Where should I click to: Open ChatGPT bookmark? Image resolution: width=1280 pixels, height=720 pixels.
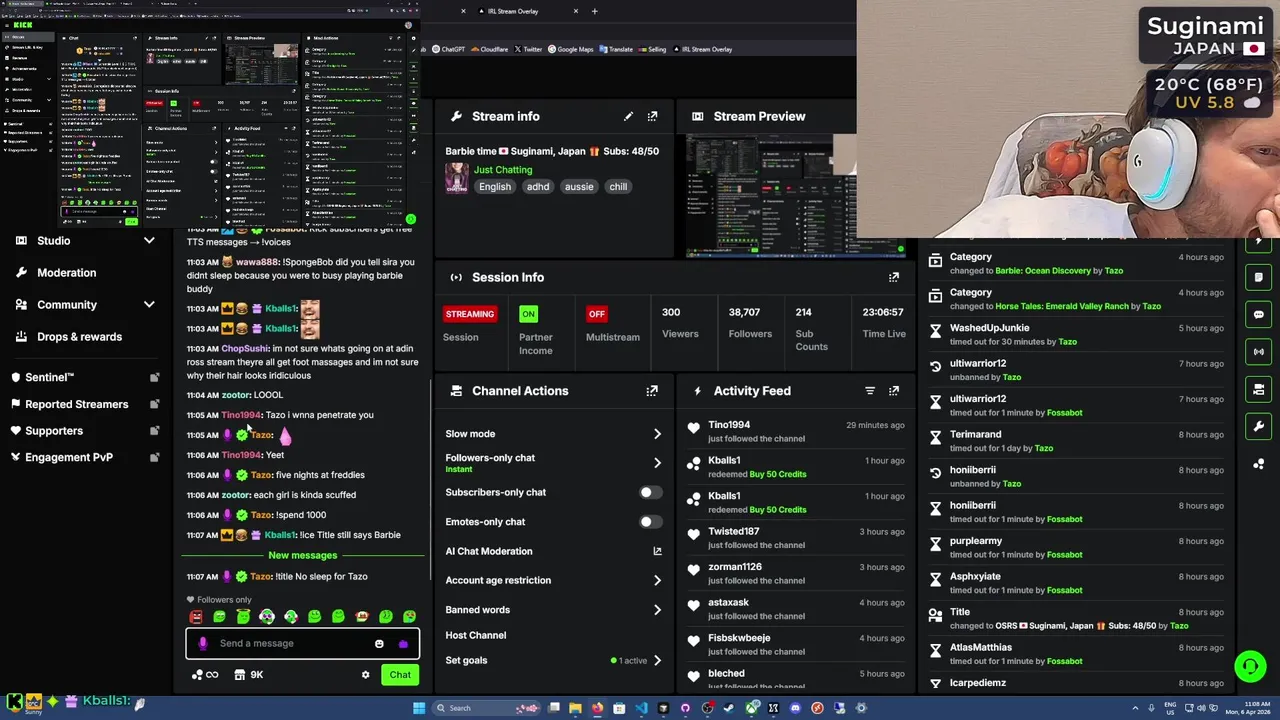(448, 49)
